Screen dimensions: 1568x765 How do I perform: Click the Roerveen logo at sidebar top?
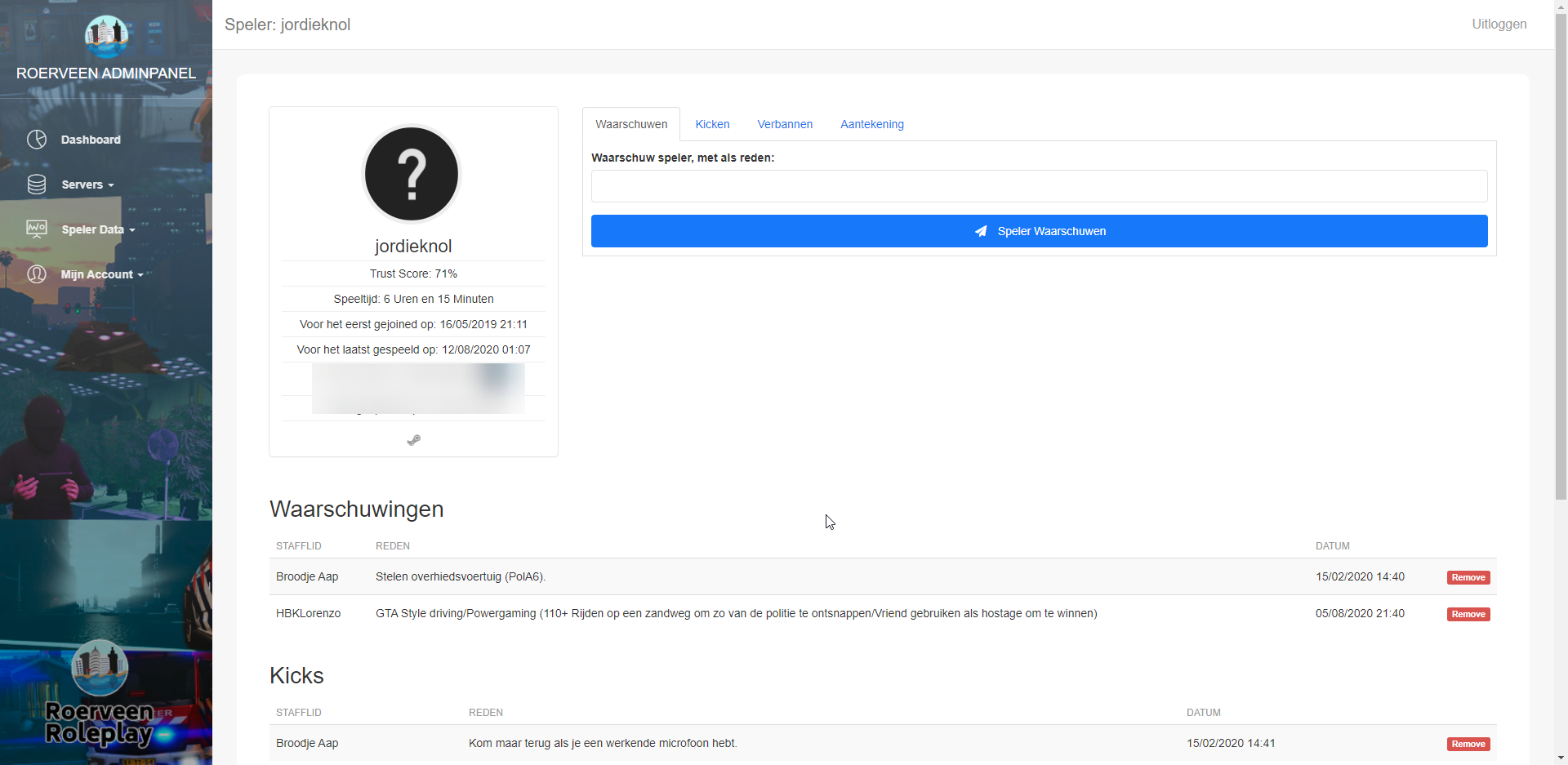point(106,36)
